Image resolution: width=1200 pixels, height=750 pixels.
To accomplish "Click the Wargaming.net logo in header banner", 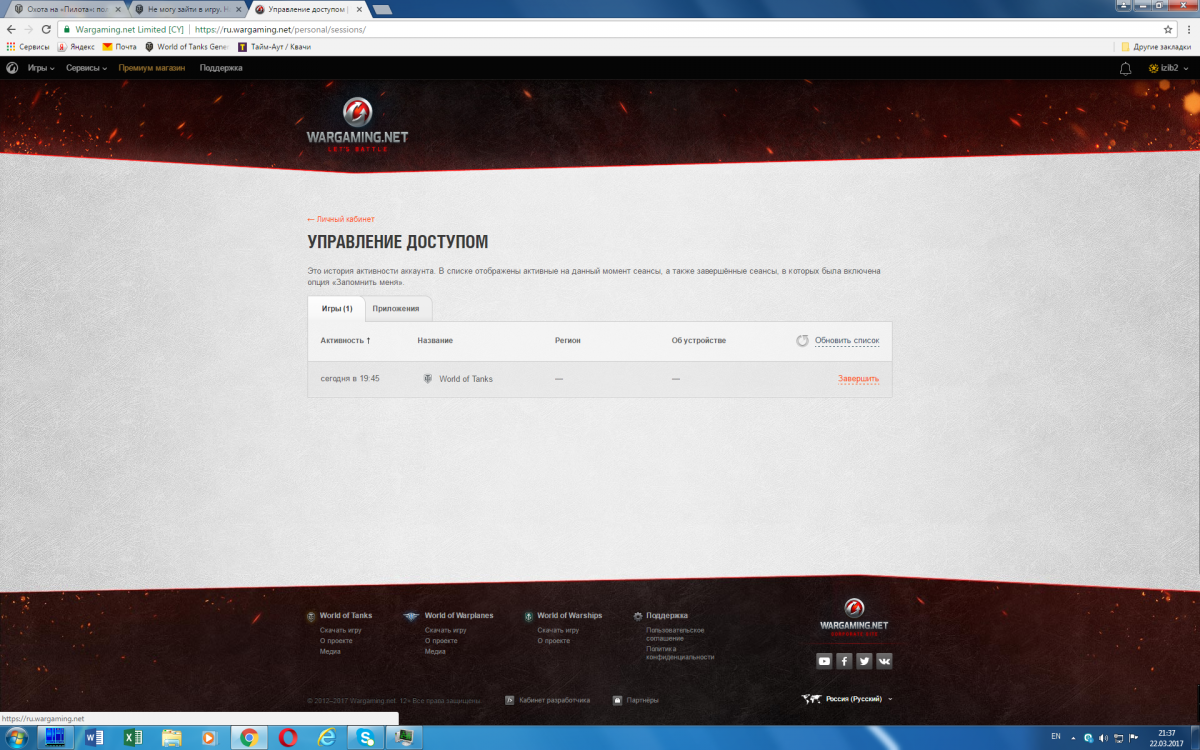I will click(x=357, y=124).
